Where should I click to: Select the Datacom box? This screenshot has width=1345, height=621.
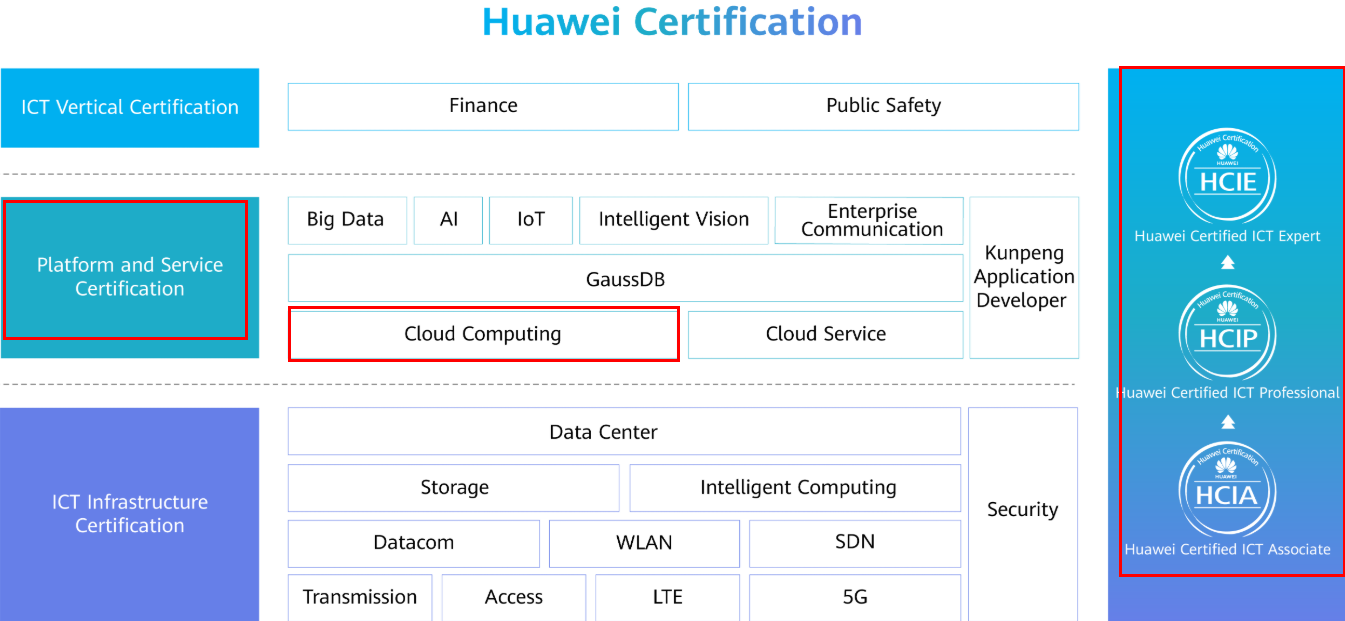click(x=413, y=543)
